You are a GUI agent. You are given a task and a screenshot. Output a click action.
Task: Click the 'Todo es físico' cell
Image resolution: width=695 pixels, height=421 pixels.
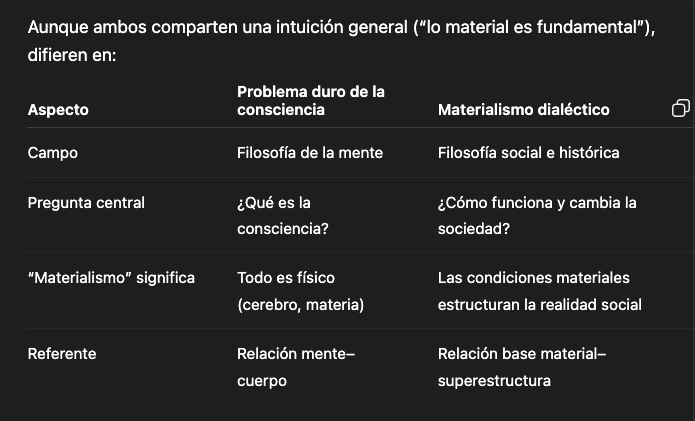coord(286,278)
